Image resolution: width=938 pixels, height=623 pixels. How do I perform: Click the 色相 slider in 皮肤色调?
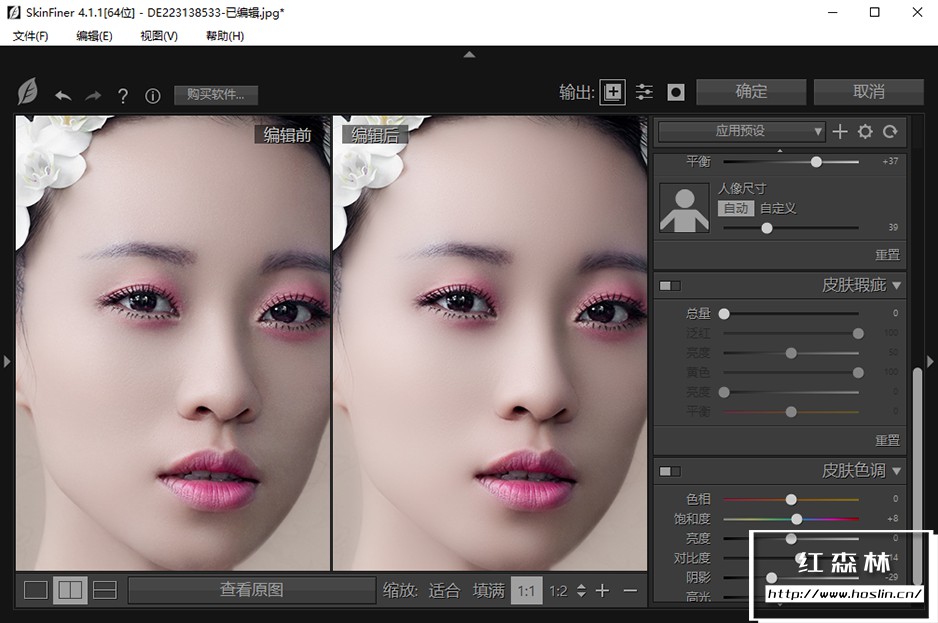(791, 499)
